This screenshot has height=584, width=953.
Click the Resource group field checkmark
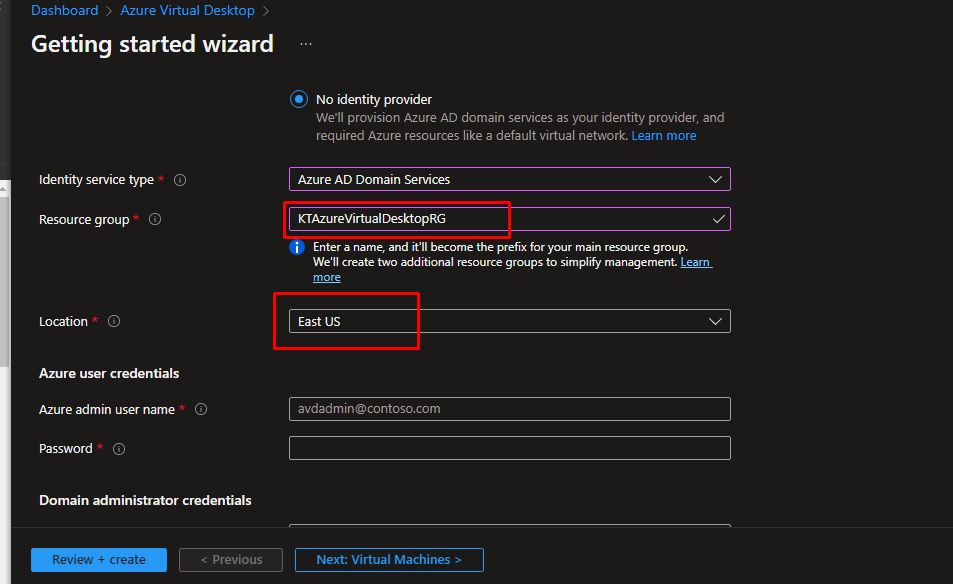coord(718,219)
